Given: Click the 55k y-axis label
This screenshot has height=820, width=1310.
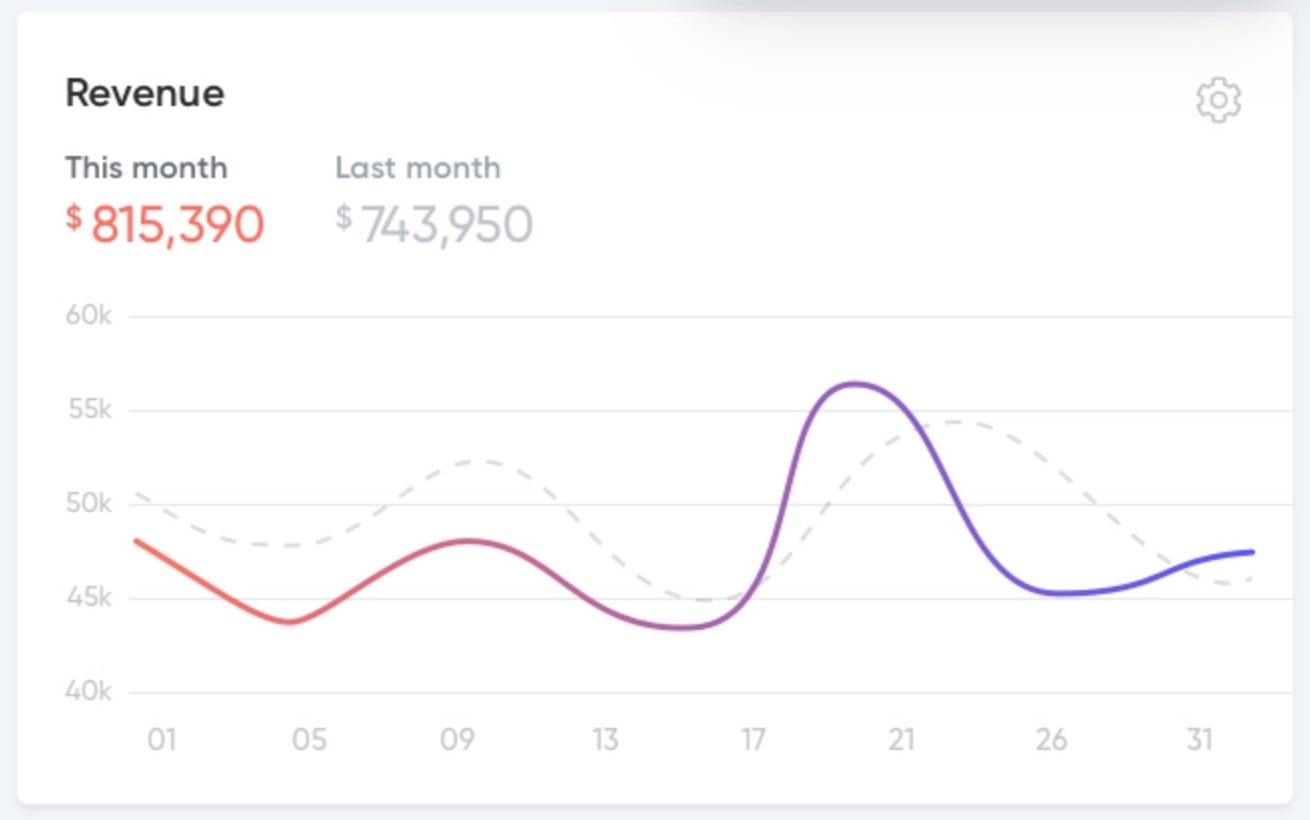Looking at the screenshot, I should pyautogui.click(x=89, y=410).
